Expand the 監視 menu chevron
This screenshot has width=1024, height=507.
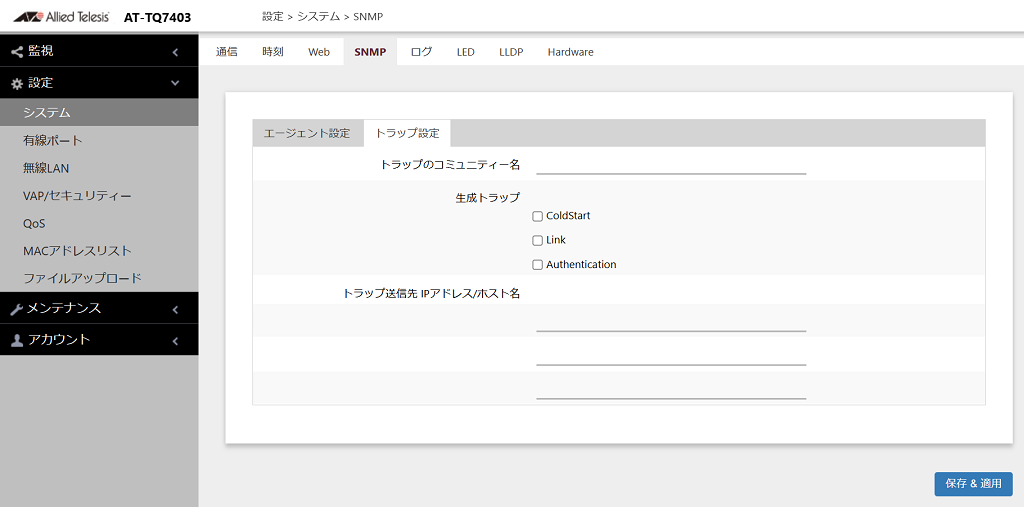click(x=175, y=52)
